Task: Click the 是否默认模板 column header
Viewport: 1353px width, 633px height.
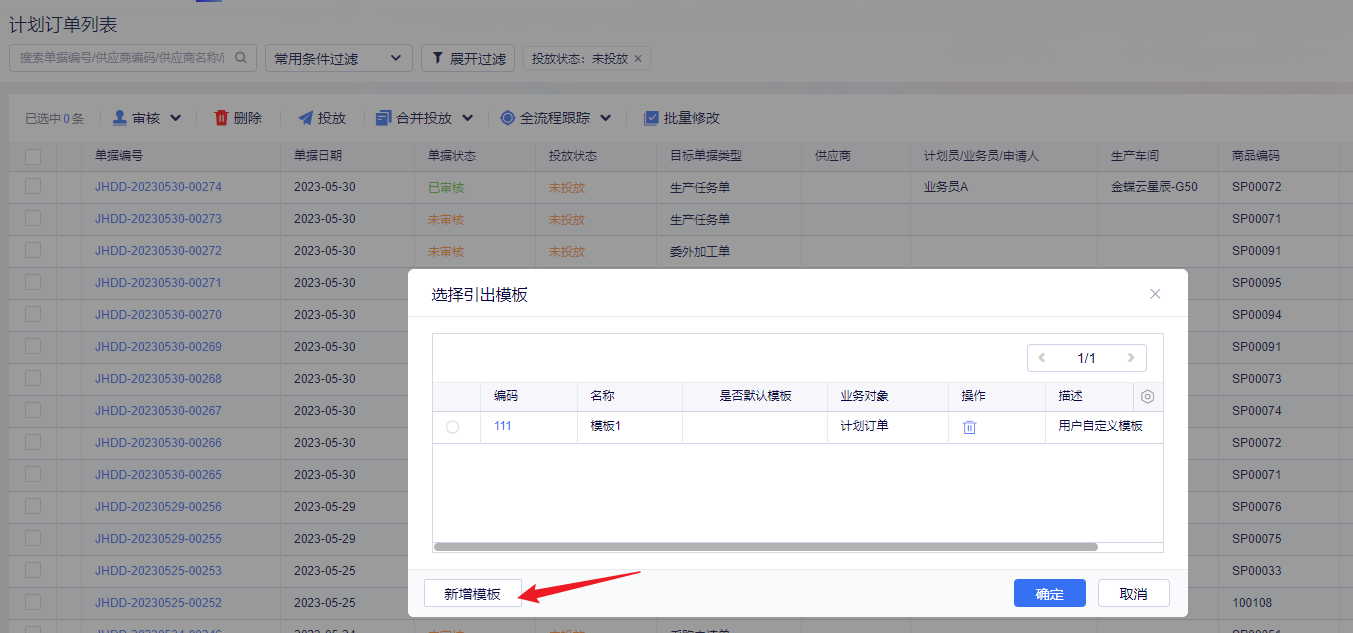Action: click(x=755, y=396)
